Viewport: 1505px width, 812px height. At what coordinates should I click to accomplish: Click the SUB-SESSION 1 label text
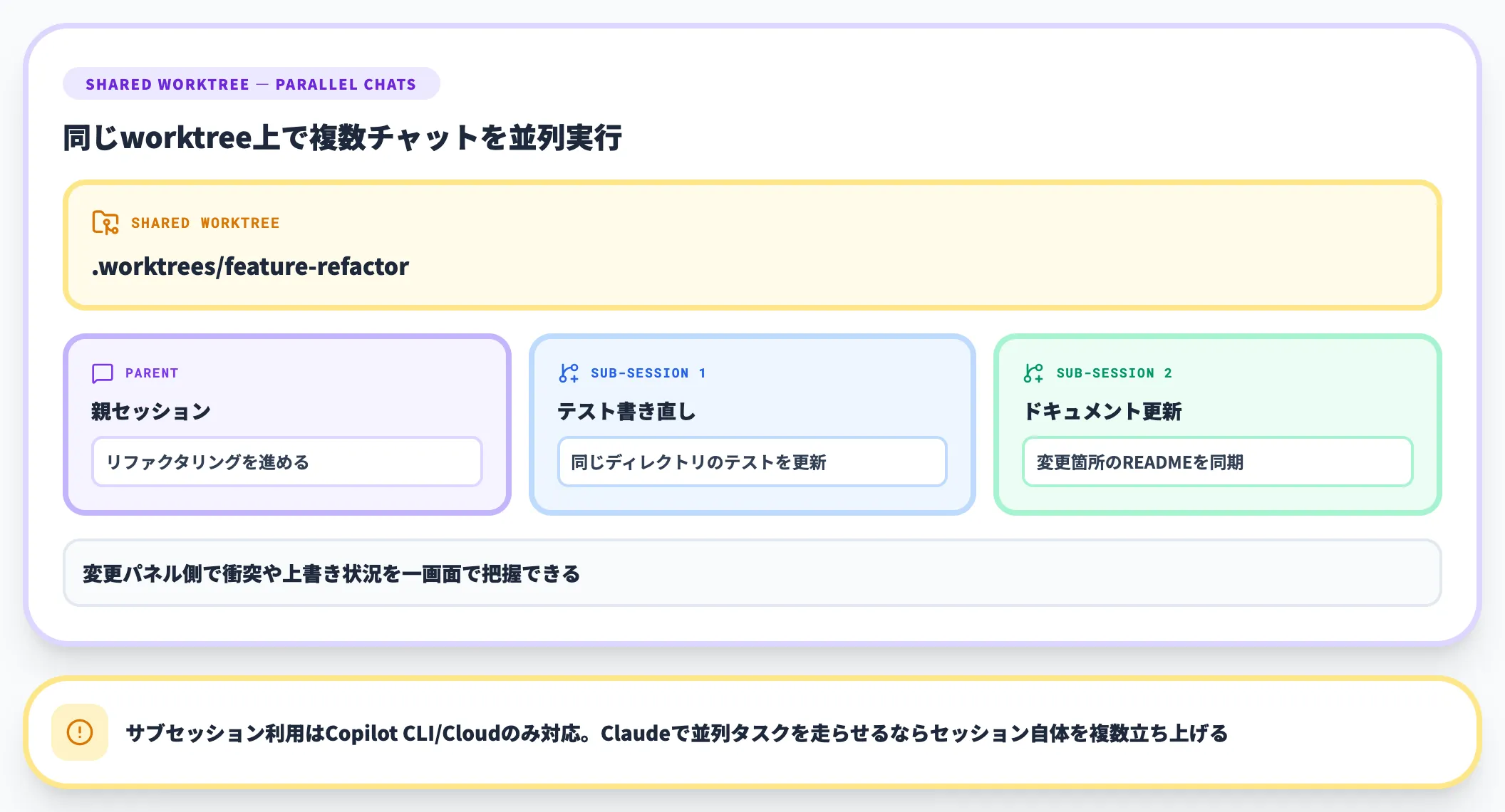648,373
